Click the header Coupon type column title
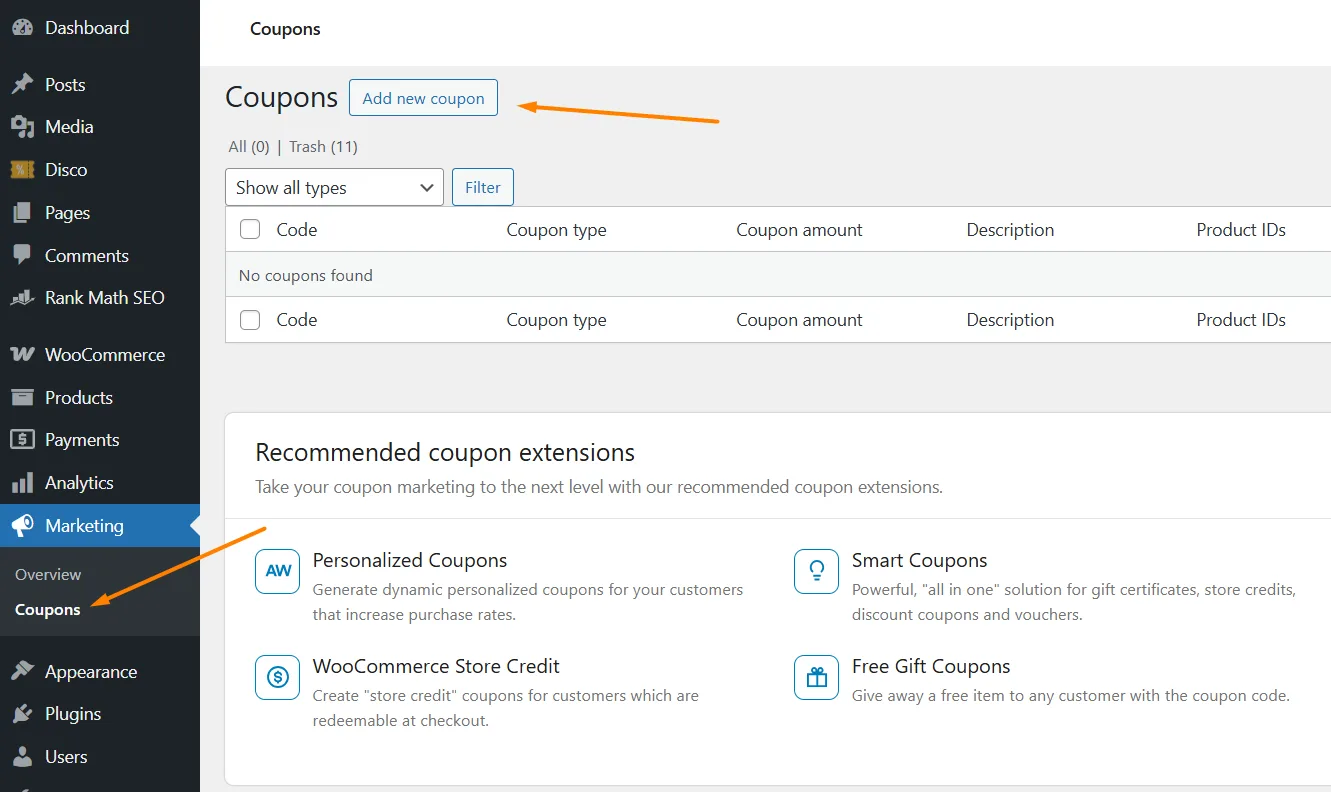 pos(557,230)
